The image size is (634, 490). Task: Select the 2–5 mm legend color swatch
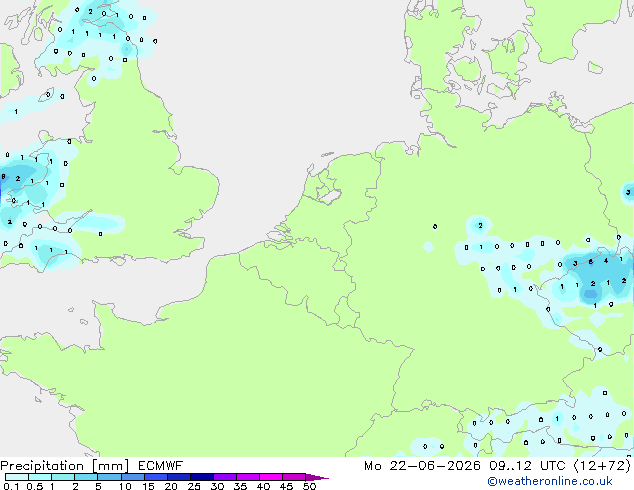[86, 477]
